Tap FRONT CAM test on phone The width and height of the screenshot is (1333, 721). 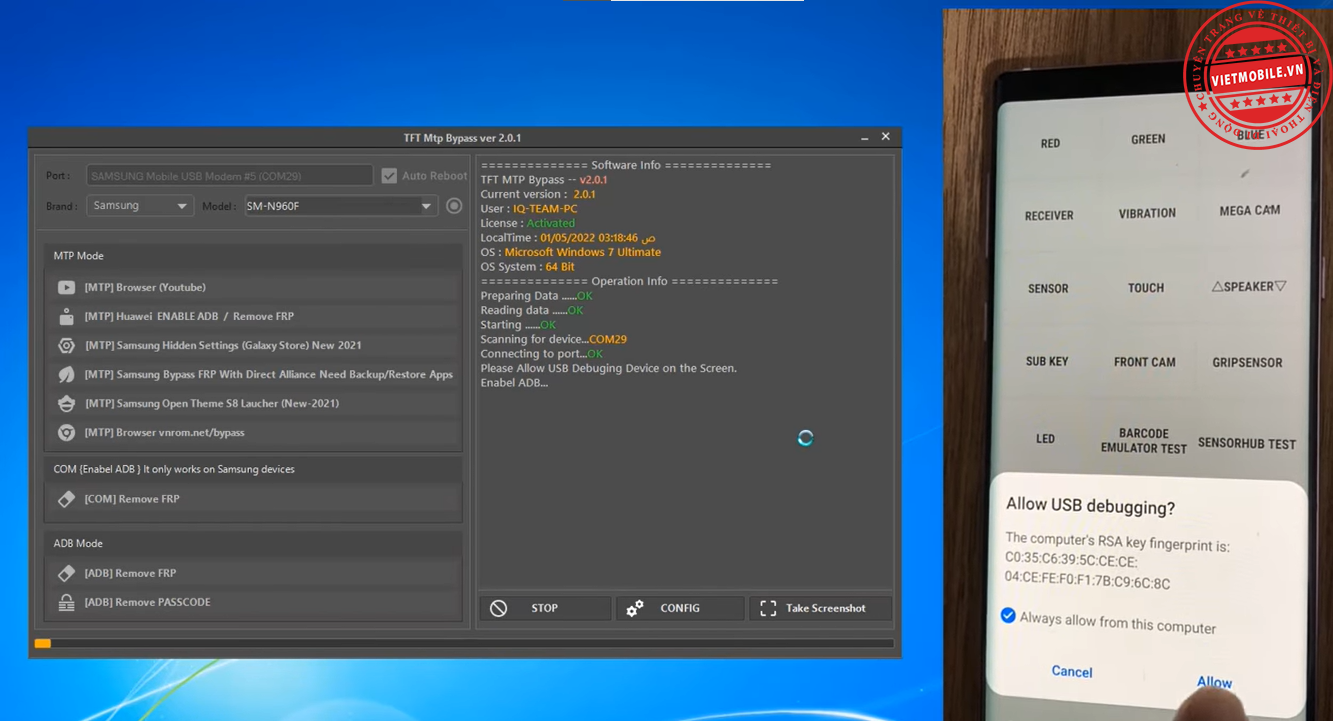(x=1145, y=362)
